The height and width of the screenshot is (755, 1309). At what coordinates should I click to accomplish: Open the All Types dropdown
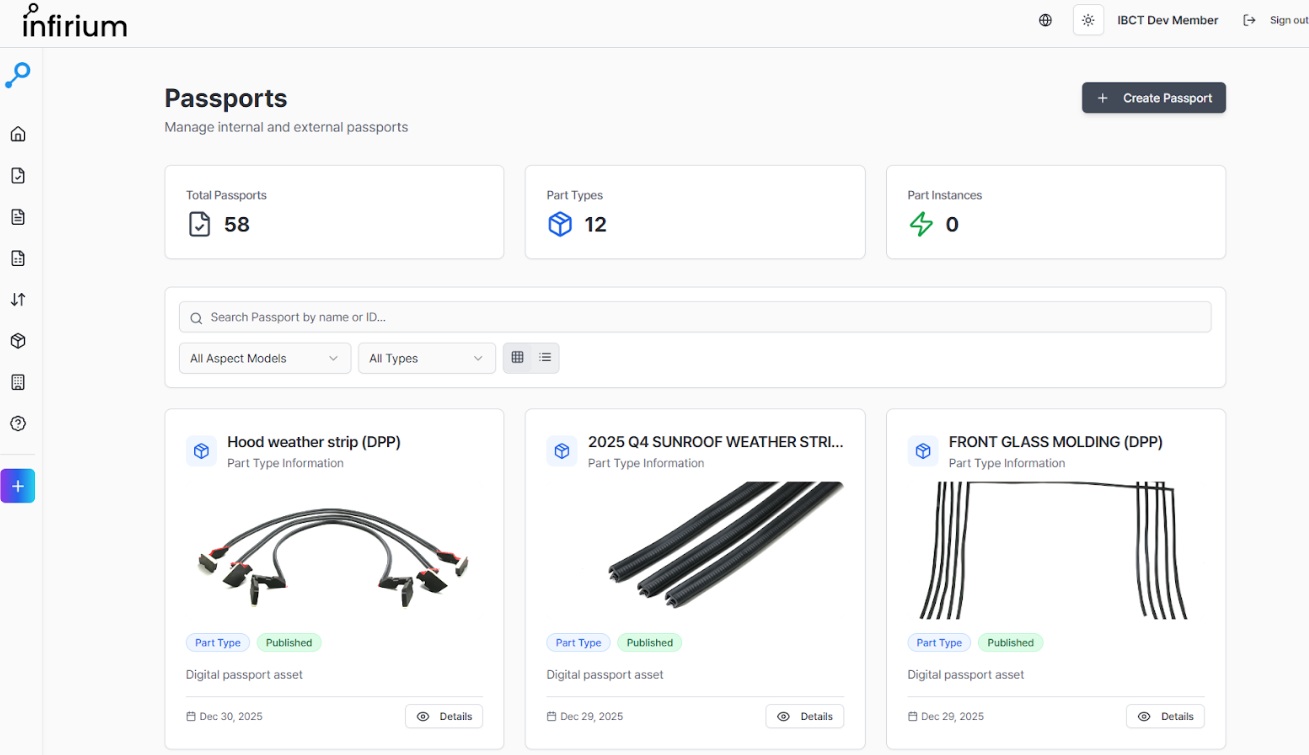[x=426, y=358]
